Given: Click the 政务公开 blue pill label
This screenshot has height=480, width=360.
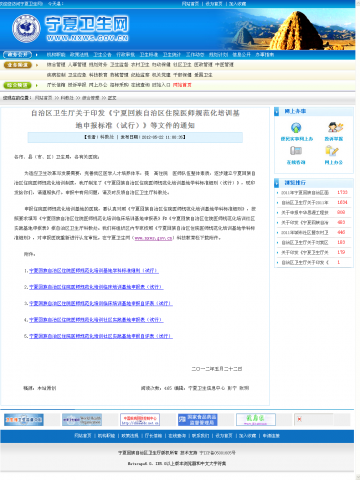Looking at the screenshot, I should click(17, 55).
